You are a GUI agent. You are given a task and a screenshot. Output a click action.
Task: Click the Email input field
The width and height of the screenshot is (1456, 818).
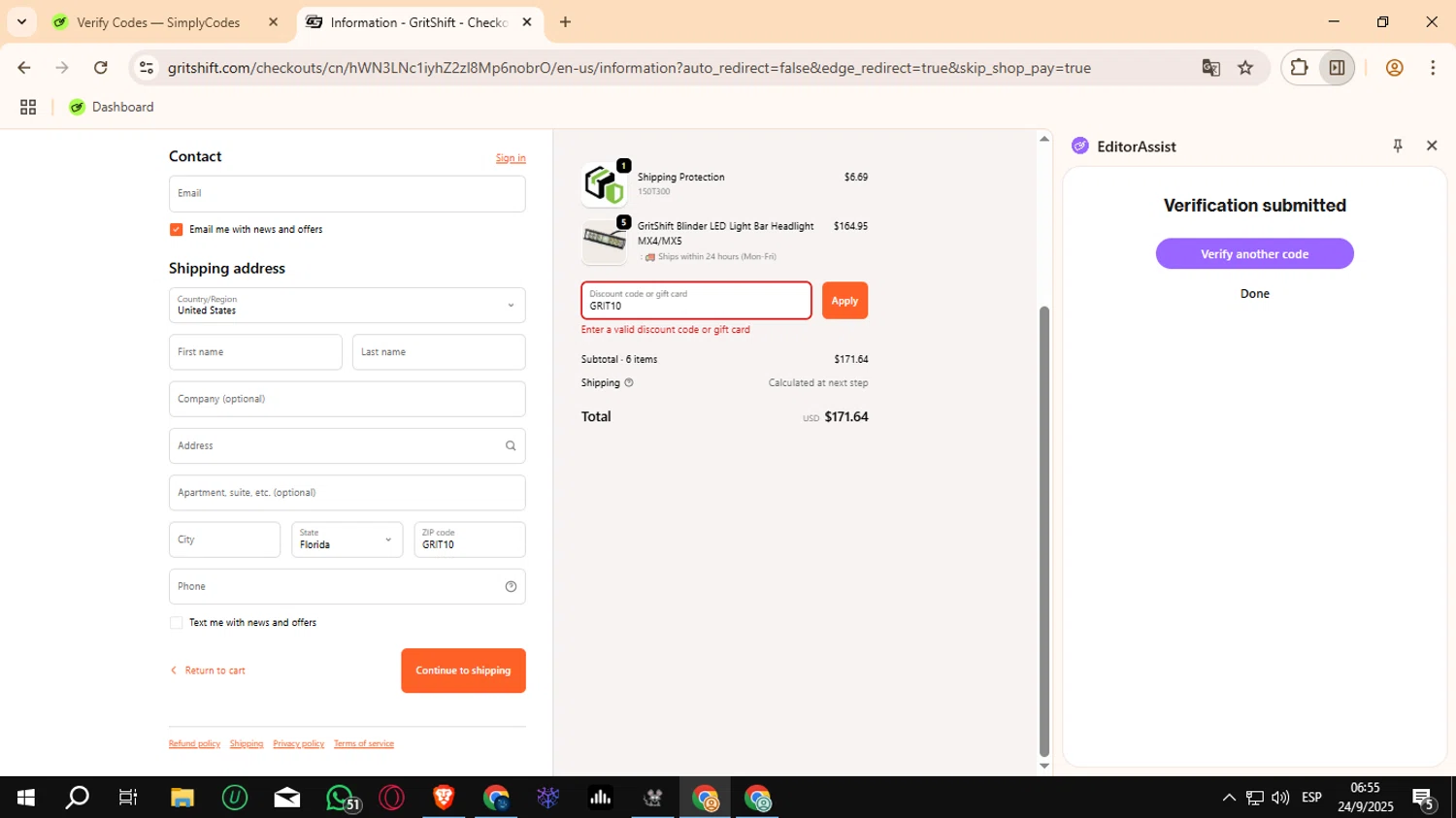pyautogui.click(x=347, y=194)
